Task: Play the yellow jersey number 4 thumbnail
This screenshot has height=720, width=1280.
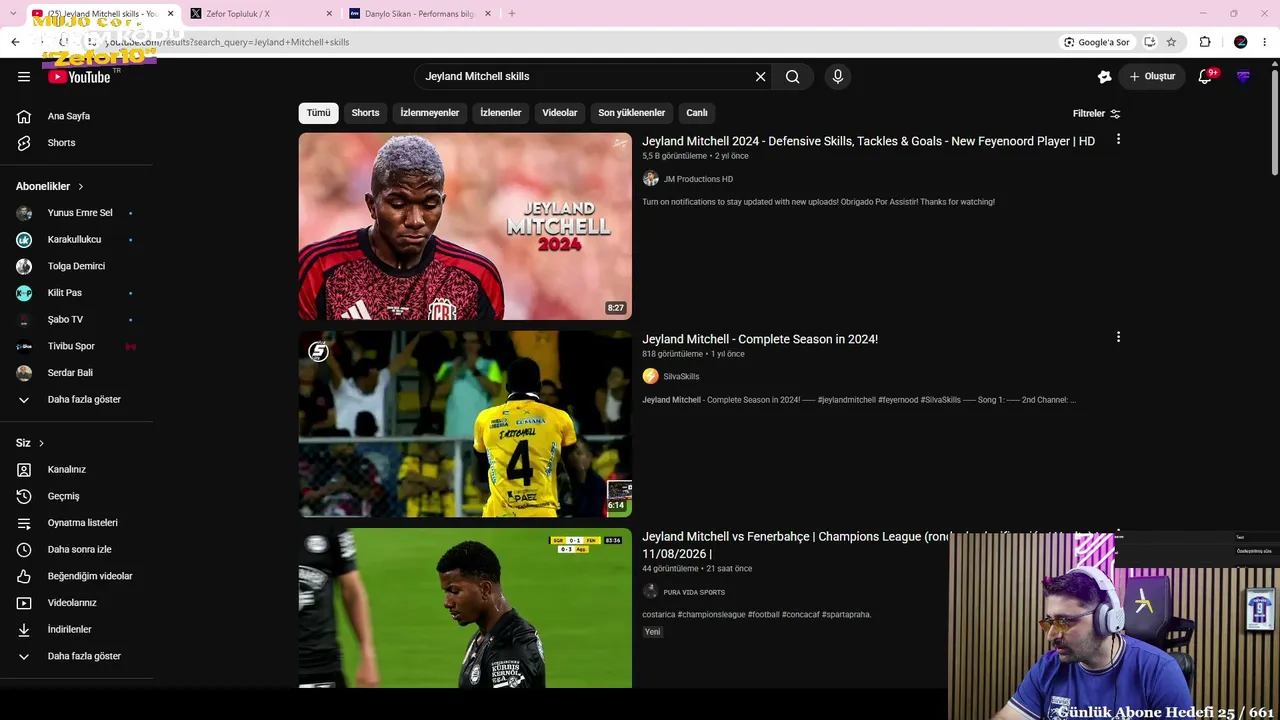Action: 465,424
